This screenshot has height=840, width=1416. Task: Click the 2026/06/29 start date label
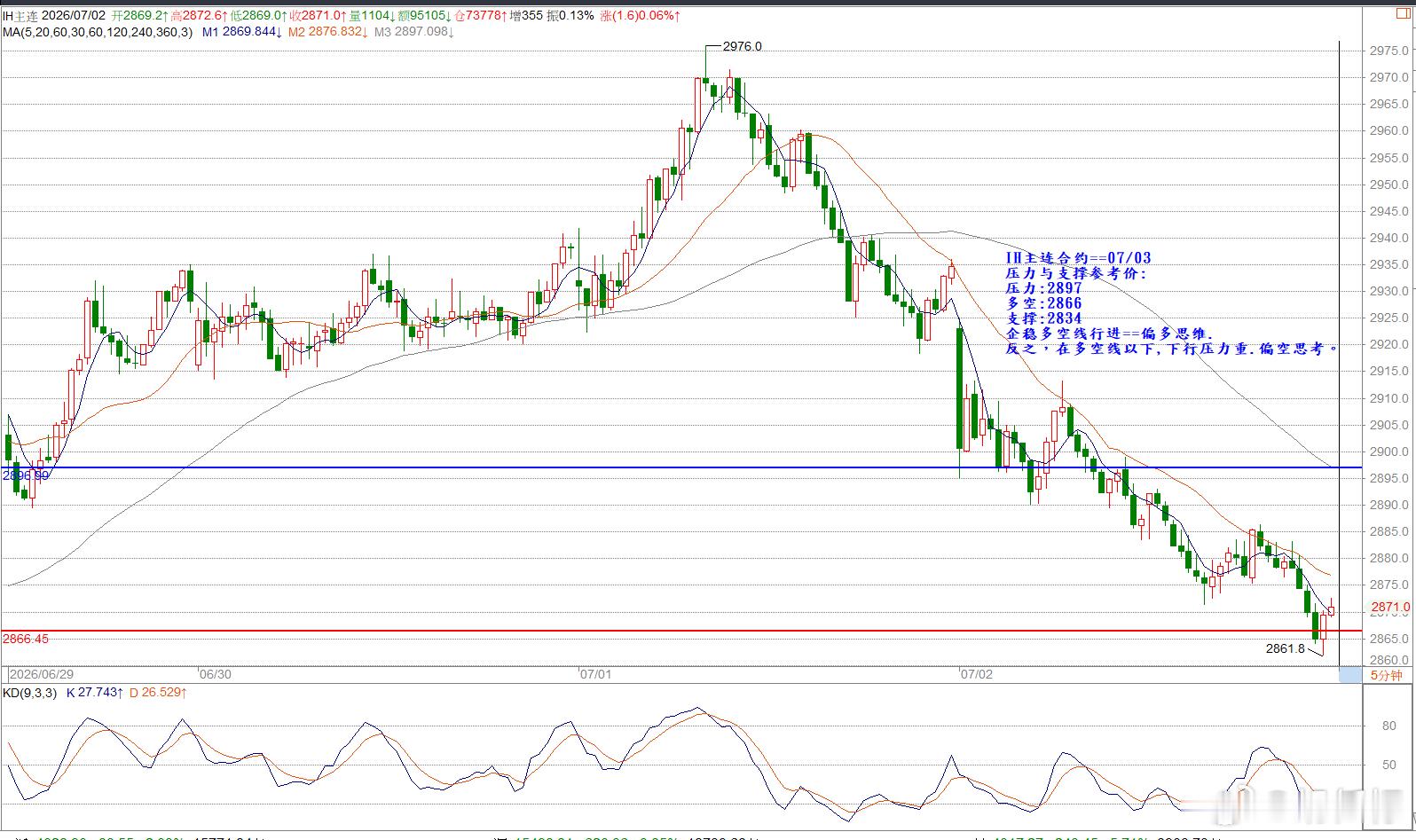(42, 674)
